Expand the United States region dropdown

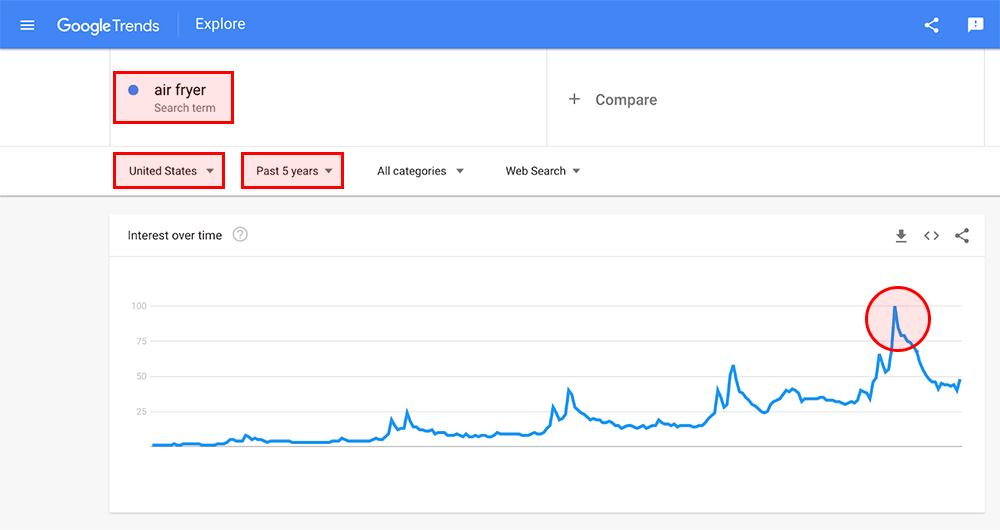[171, 171]
